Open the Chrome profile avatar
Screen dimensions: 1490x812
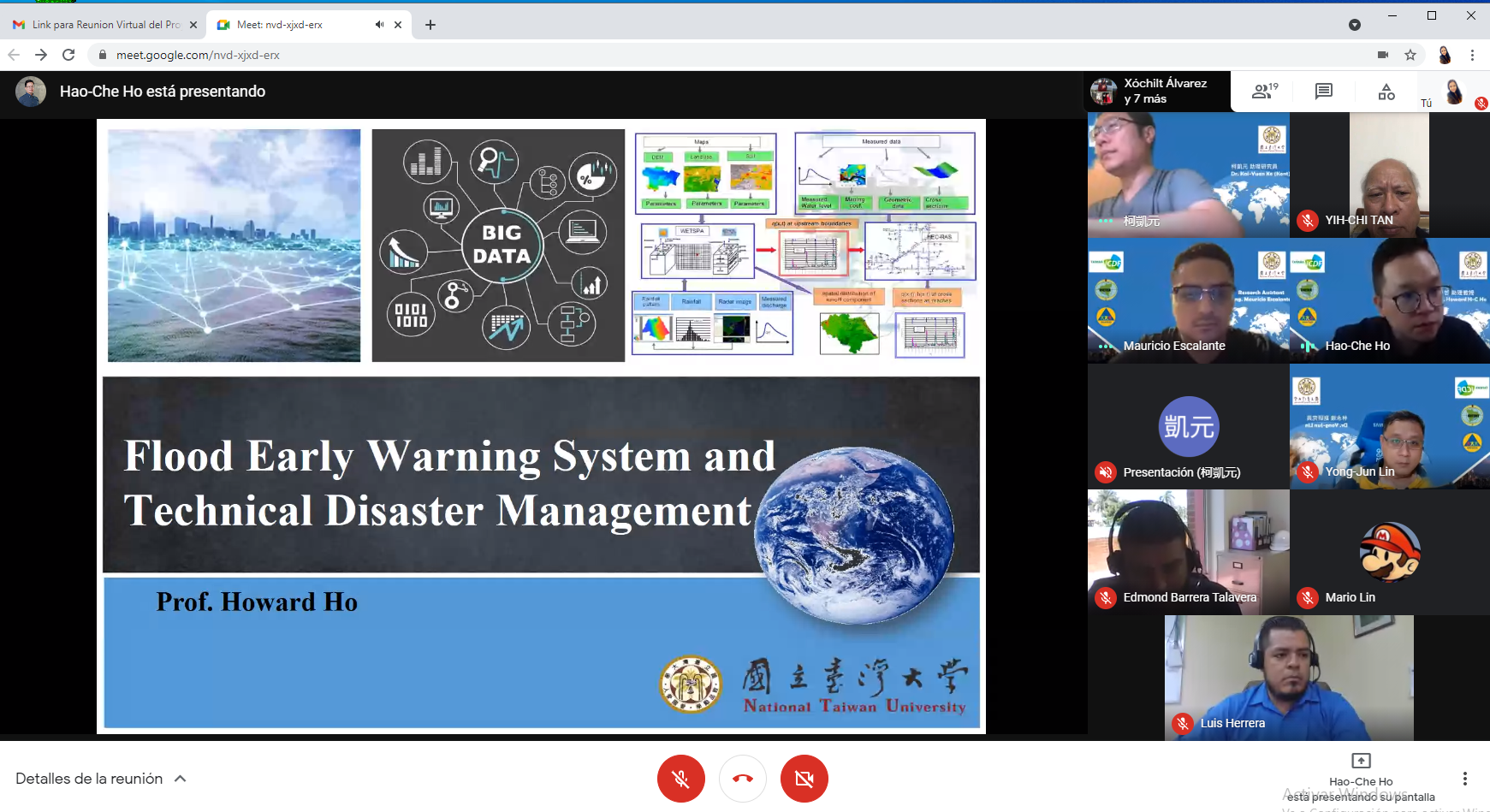pos(1445,55)
